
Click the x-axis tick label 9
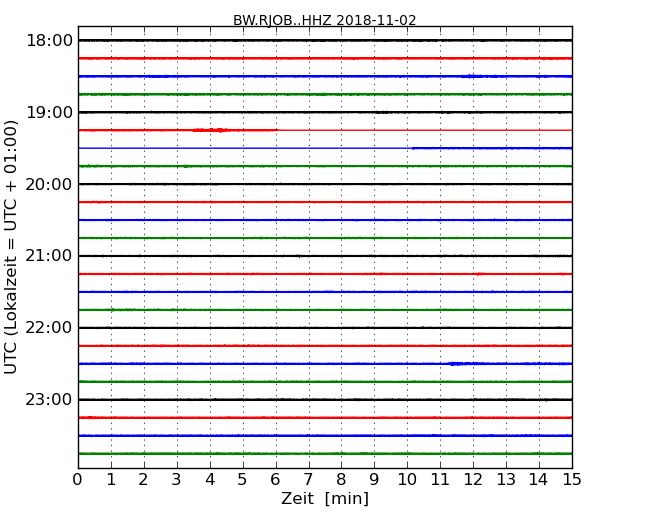[x=374, y=479]
